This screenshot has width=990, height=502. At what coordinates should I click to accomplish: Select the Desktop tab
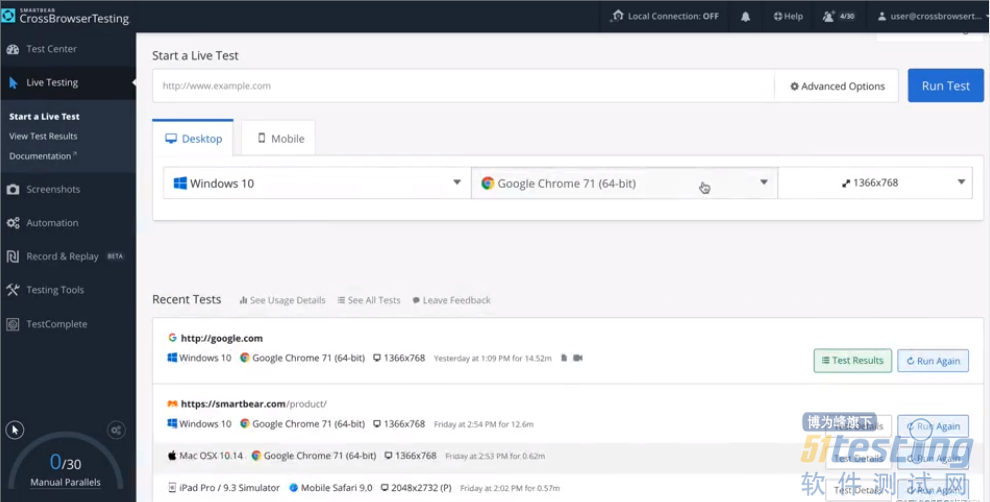pyautogui.click(x=193, y=139)
